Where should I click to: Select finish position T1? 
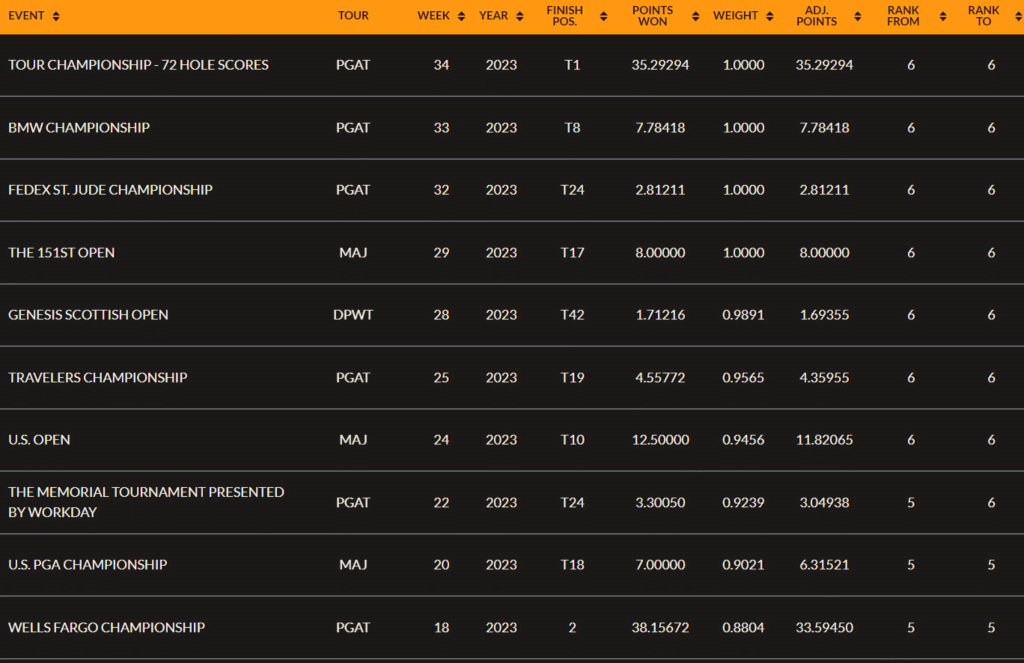(x=572, y=65)
